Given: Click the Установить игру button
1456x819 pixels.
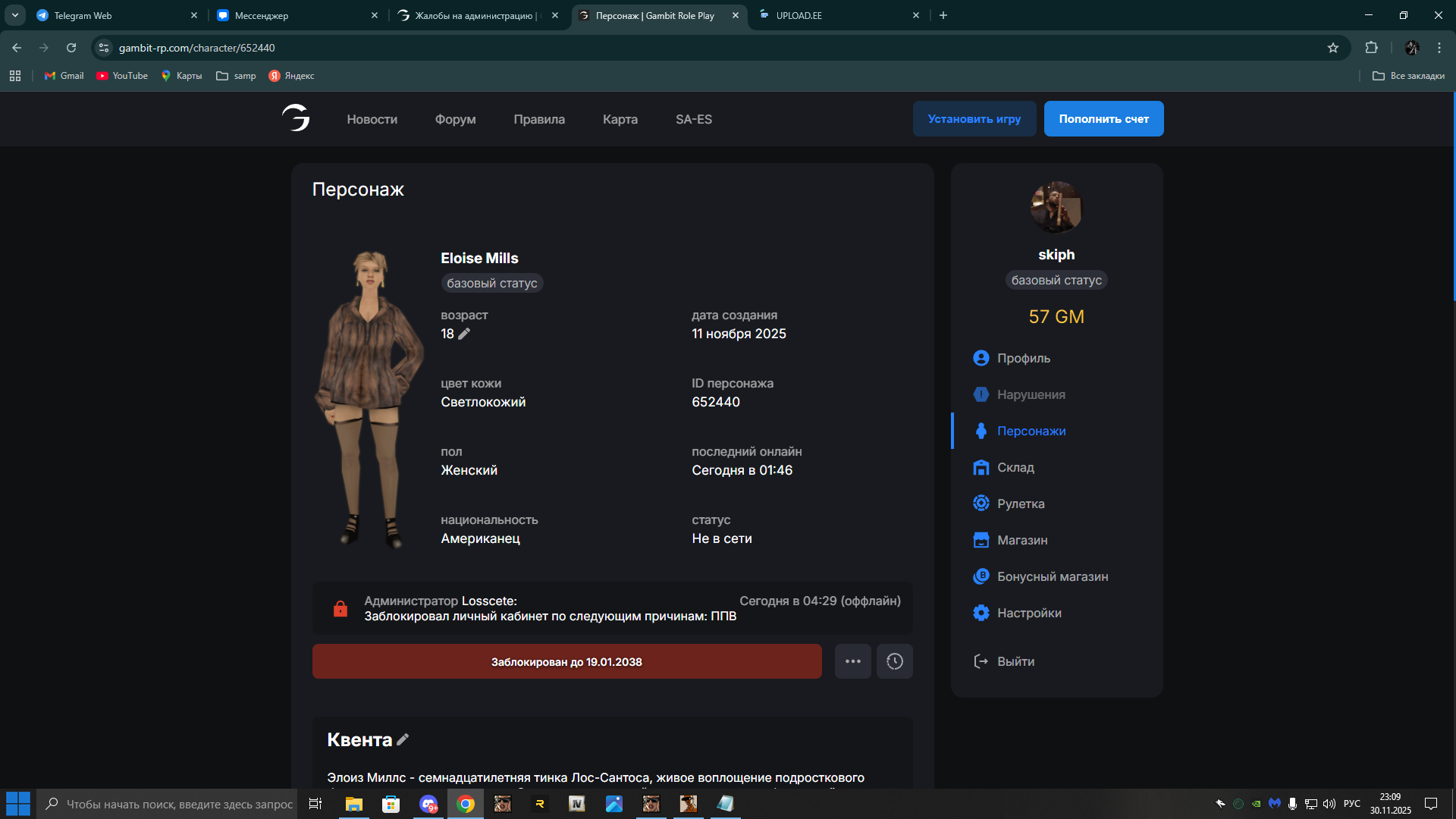Looking at the screenshot, I should 974,119.
